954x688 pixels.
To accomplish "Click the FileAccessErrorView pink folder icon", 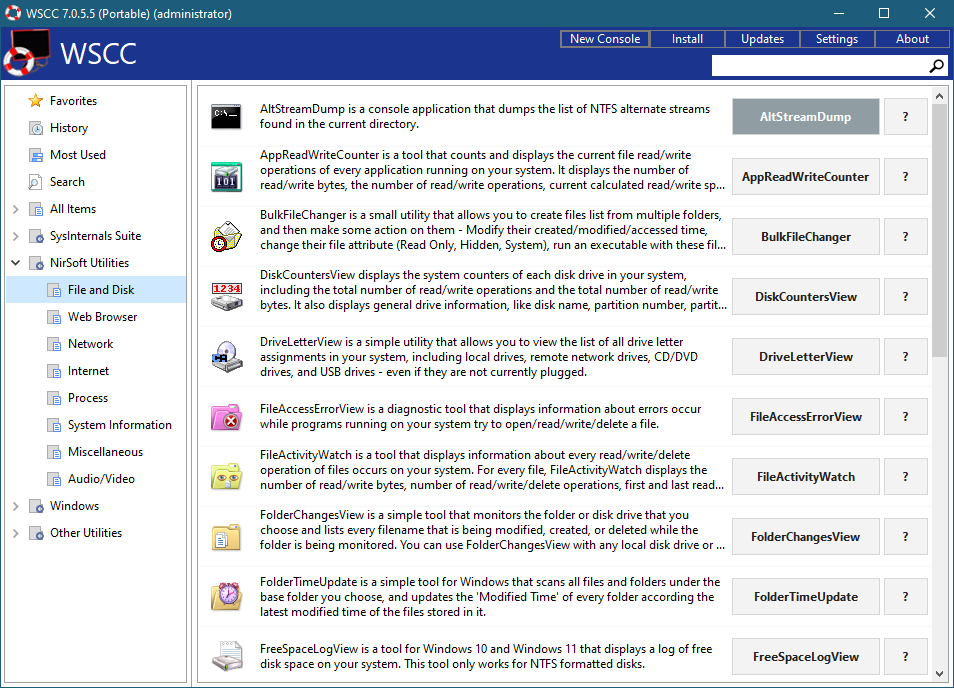I will [226, 417].
